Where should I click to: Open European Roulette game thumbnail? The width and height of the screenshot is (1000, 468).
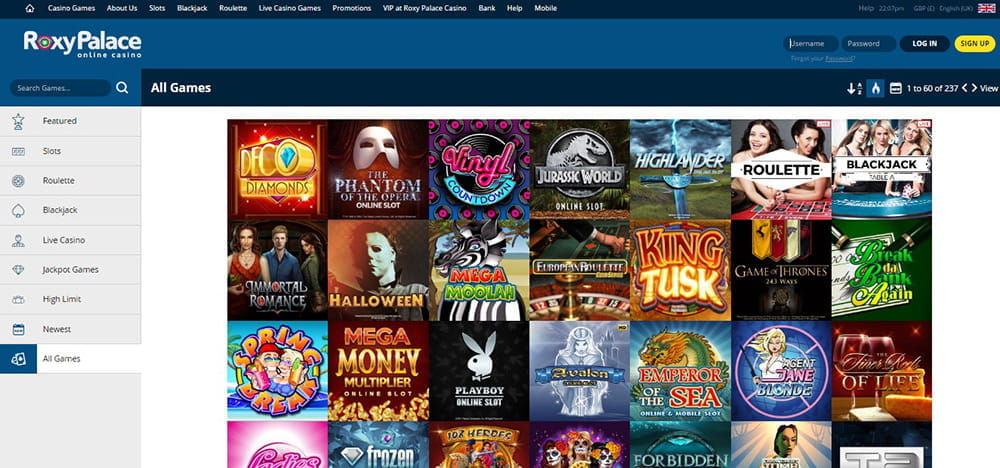[x=580, y=270]
